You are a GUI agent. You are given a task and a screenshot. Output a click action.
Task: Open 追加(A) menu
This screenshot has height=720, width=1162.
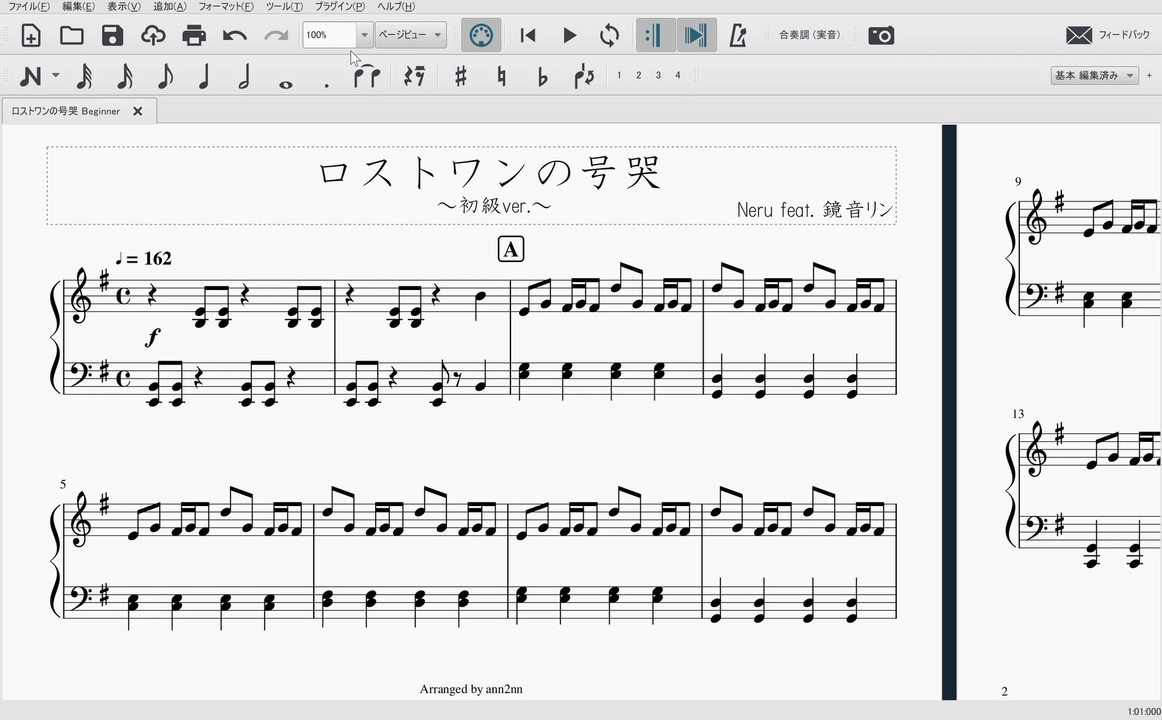point(170,6)
